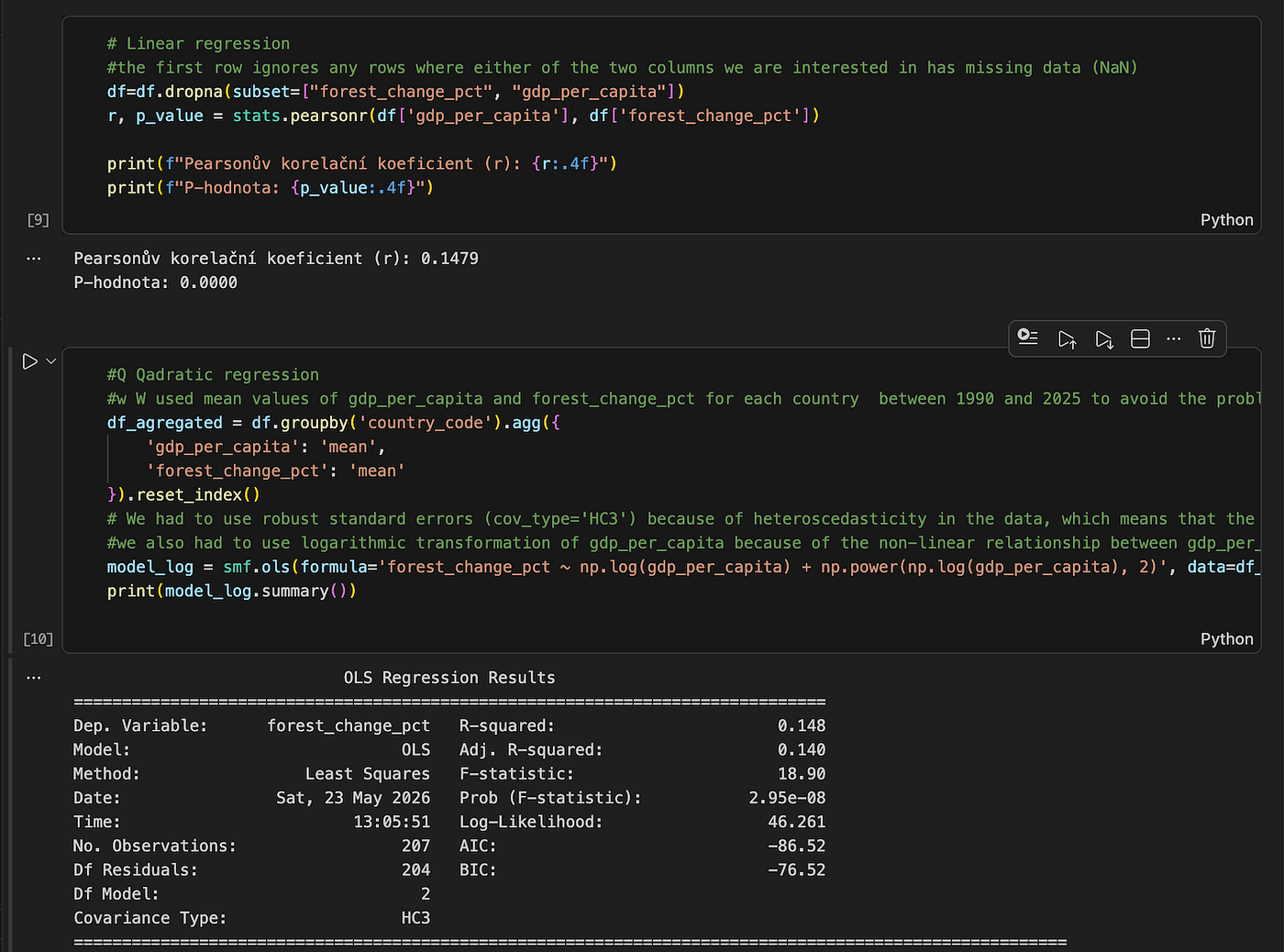The height and width of the screenshot is (952, 1284).
Task: Click the 'forest_change_pct': 'mean' line
Action: 275,470
